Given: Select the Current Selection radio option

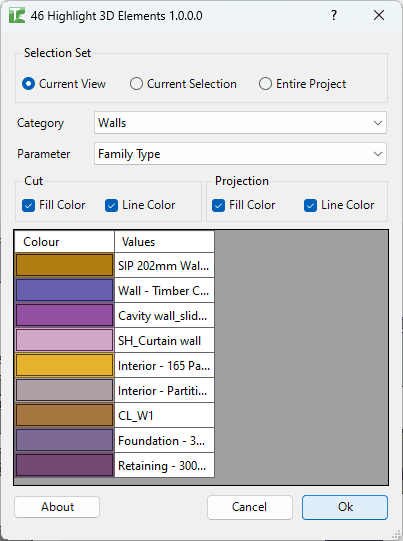Looking at the screenshot, I should point(136,84).
